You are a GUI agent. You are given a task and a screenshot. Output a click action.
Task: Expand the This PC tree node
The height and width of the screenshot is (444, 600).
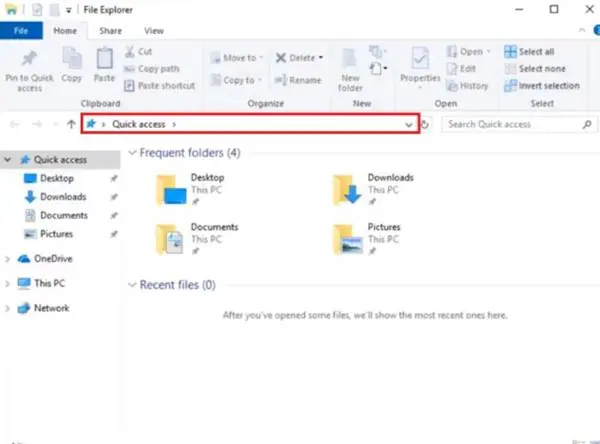tap(7, 284)
